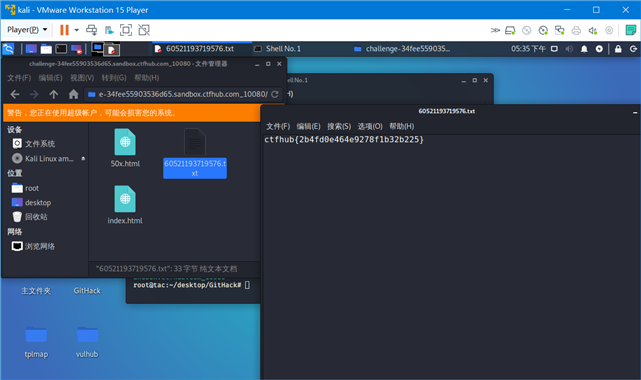Open the dropdown arrow beside the pause button
The image size is (641, 380).
pyautogui.click(x=76, y=30)
